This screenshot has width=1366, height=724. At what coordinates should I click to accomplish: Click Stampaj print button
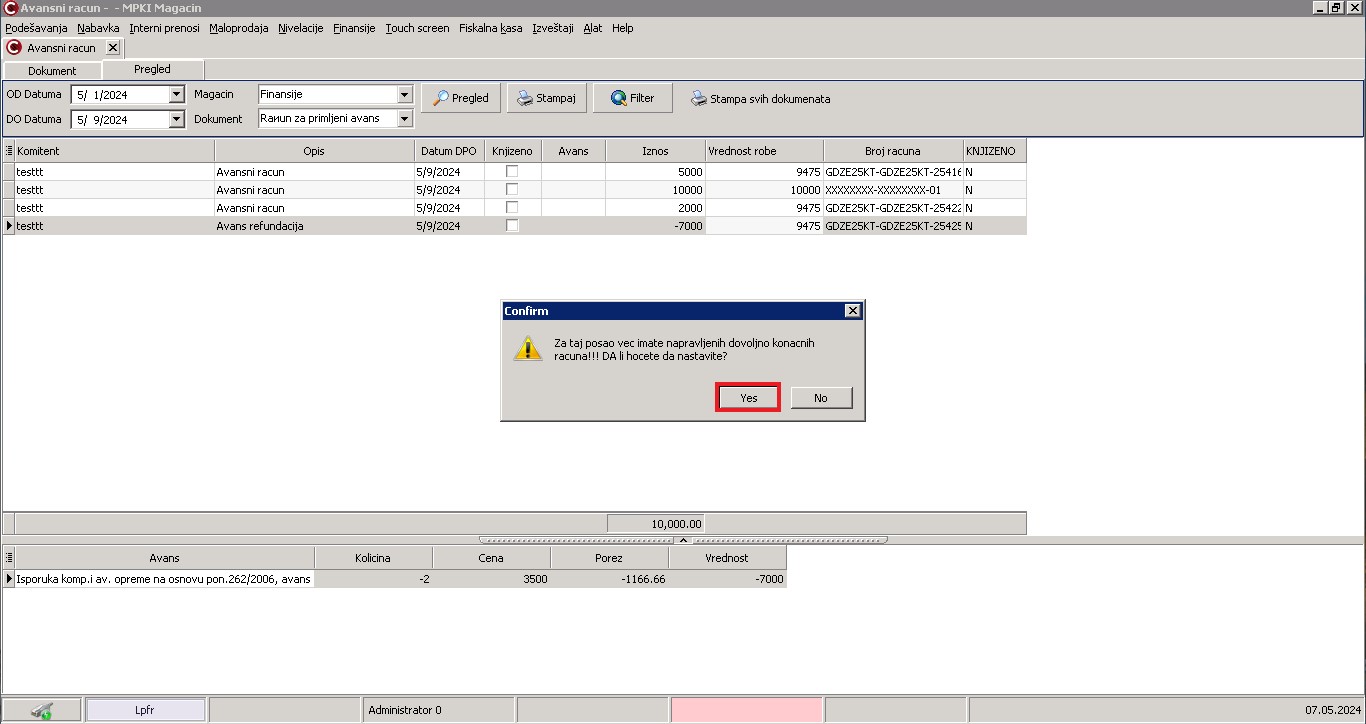547,98
